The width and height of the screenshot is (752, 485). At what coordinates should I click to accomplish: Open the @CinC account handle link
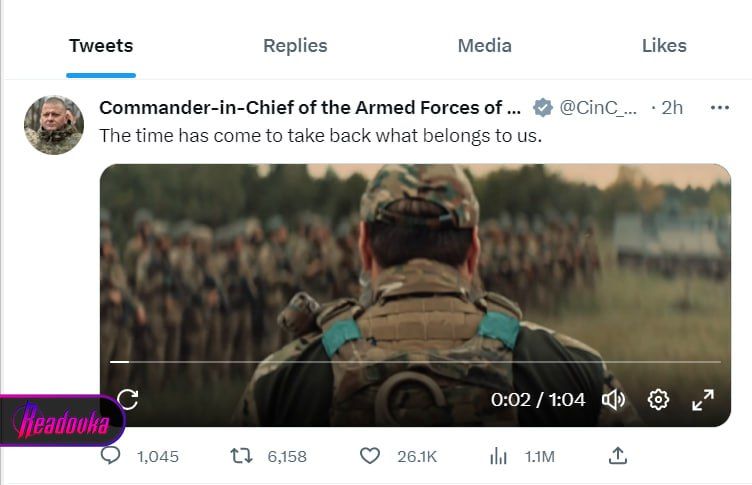pos(597,108)
